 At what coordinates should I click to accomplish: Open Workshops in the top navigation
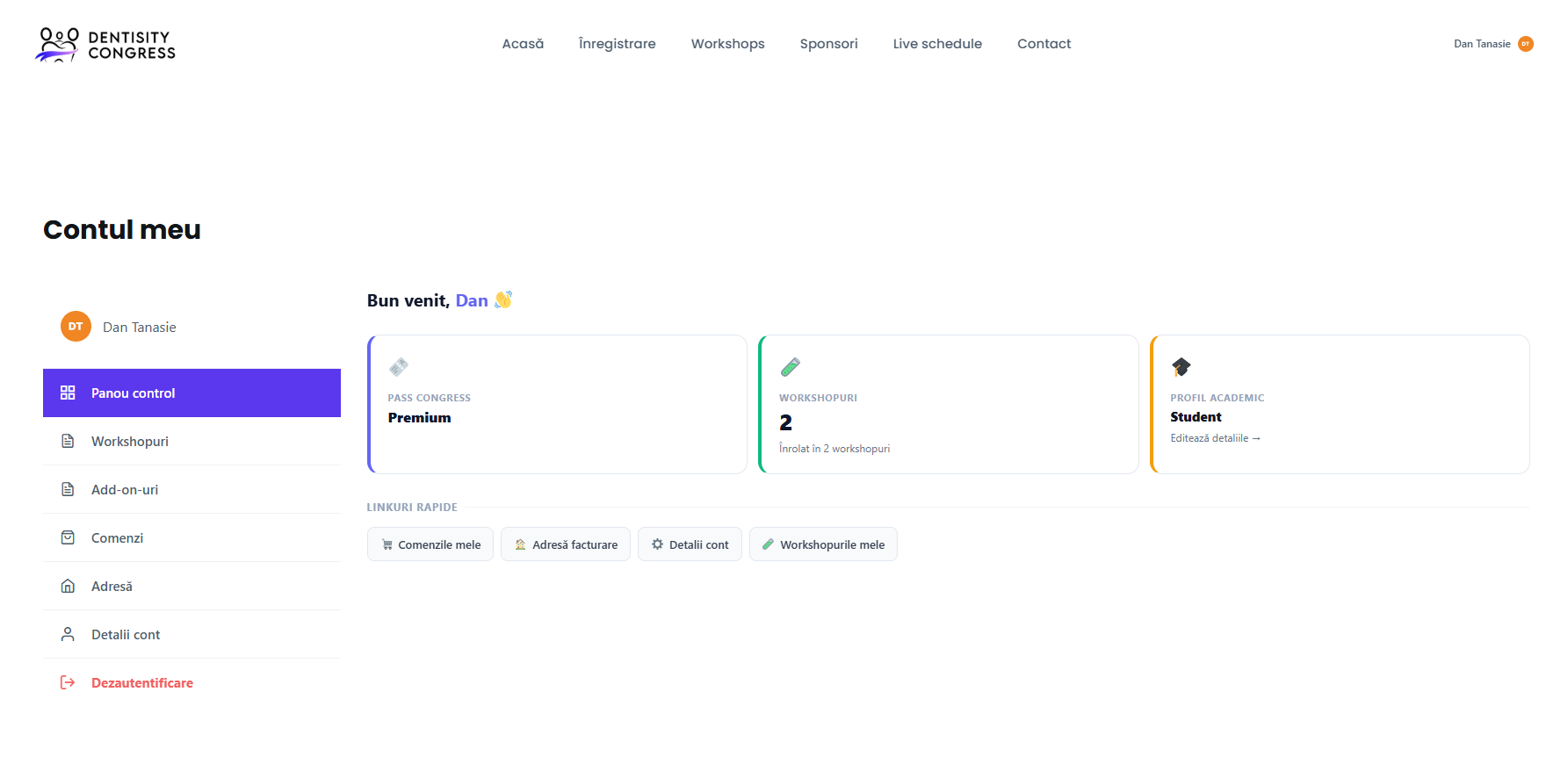(x=728, y=44)
